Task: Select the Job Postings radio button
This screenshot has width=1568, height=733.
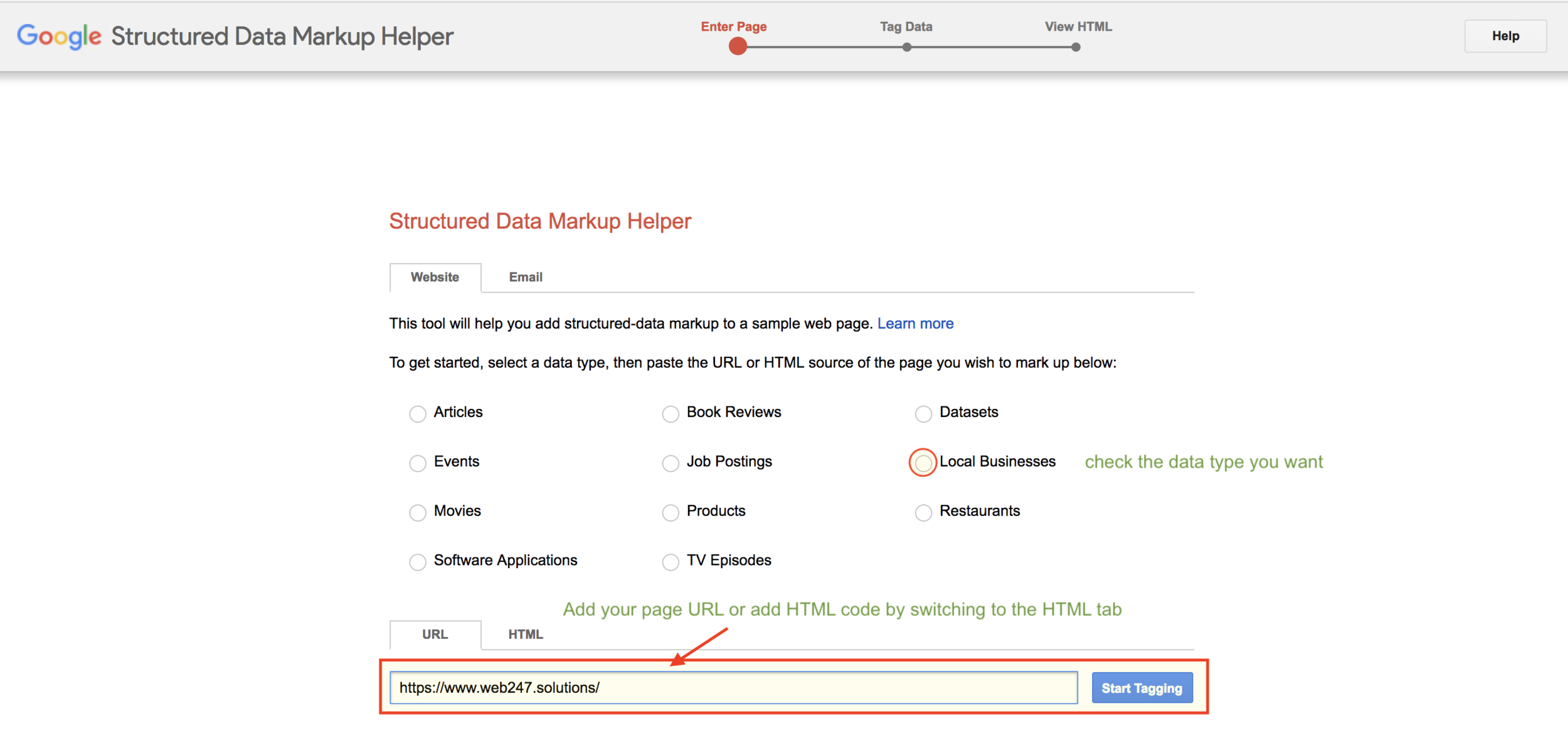Action: tap(670, 463)
